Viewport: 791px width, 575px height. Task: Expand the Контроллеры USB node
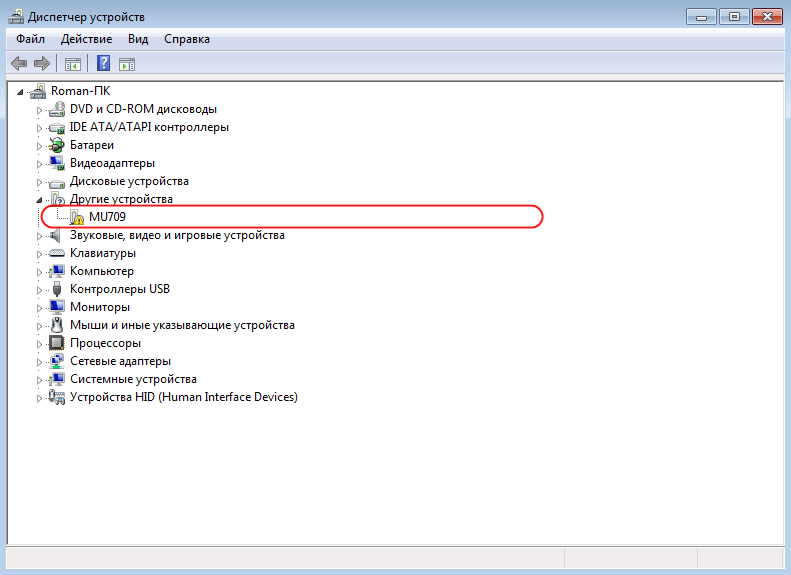[40, 289]
